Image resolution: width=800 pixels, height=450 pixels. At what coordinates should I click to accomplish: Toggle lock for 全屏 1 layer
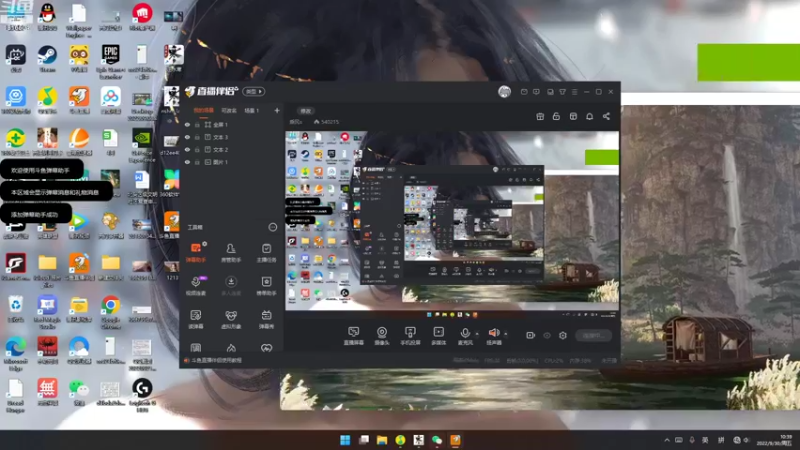click(197, 124)
